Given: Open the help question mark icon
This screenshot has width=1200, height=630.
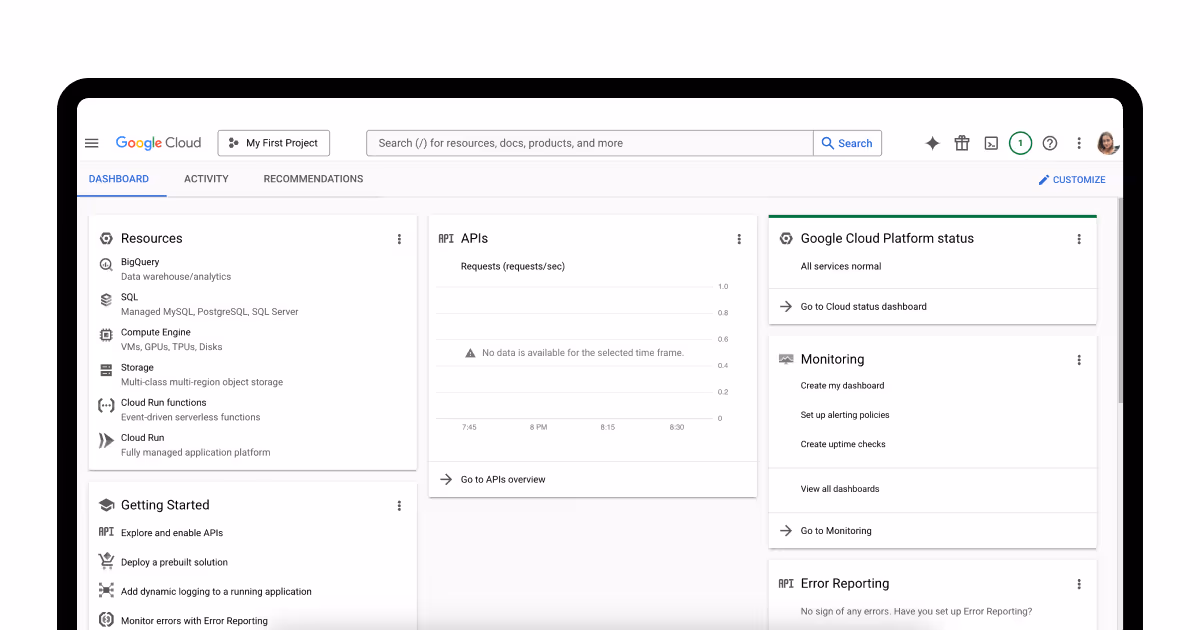Looking at the screenshot, I should pyautogui.click(x=1050, y=143).
